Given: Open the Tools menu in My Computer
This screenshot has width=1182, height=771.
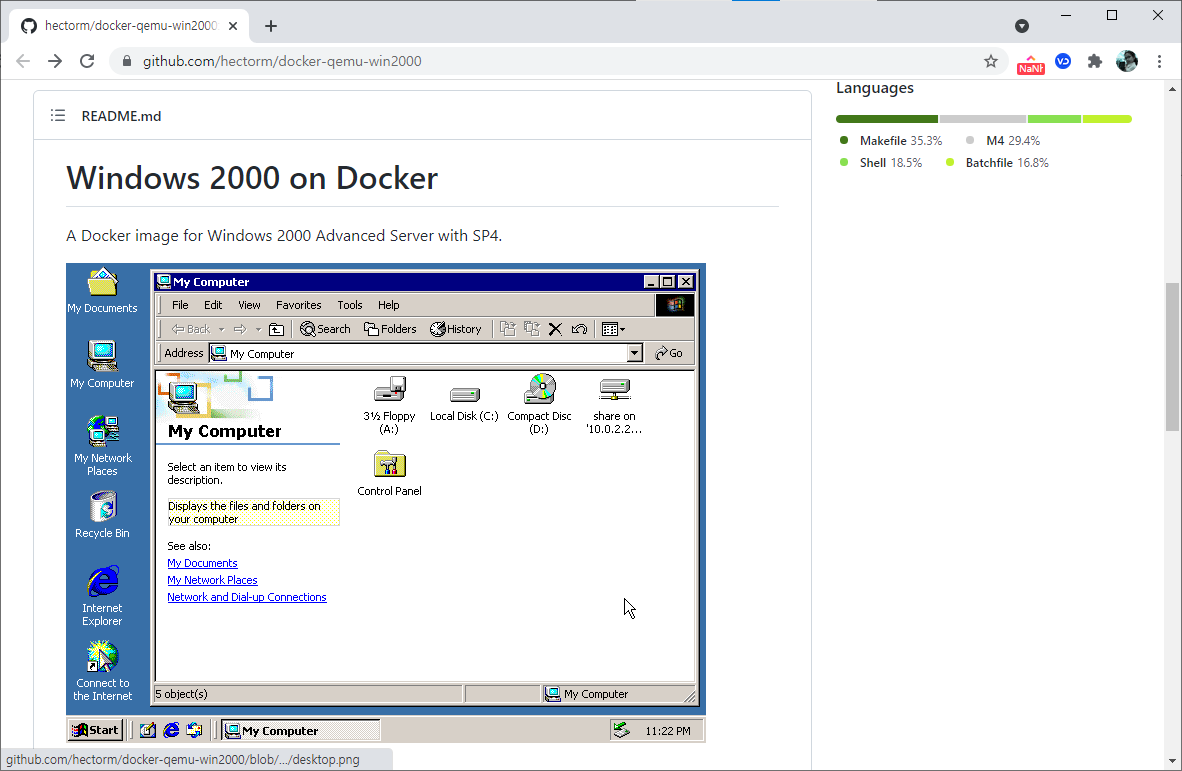Looking at the screenshot, I should click(350, 305).
